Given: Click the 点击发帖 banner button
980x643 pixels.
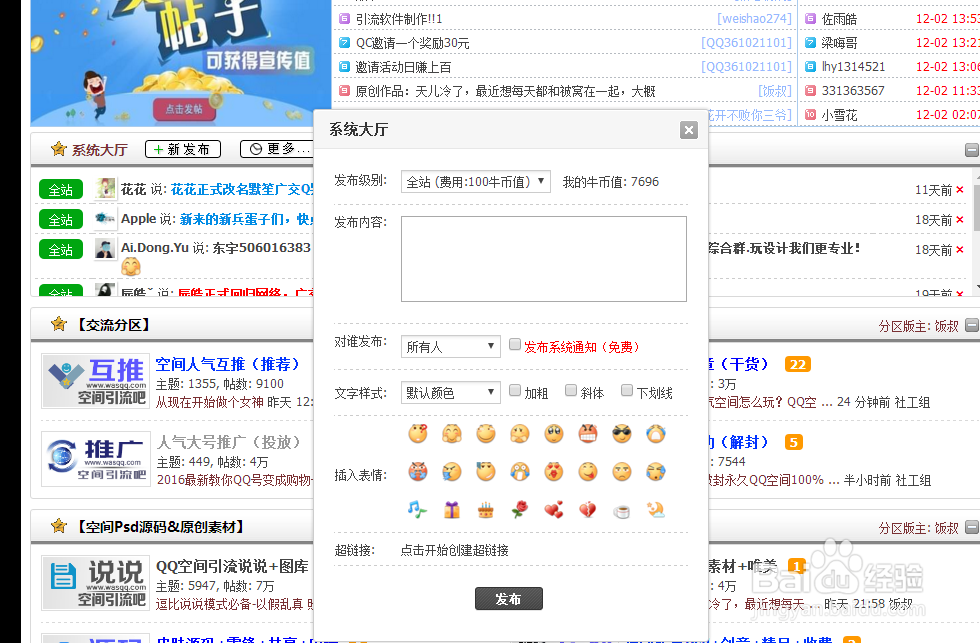Looking at the screenshot, I should 184,109.
